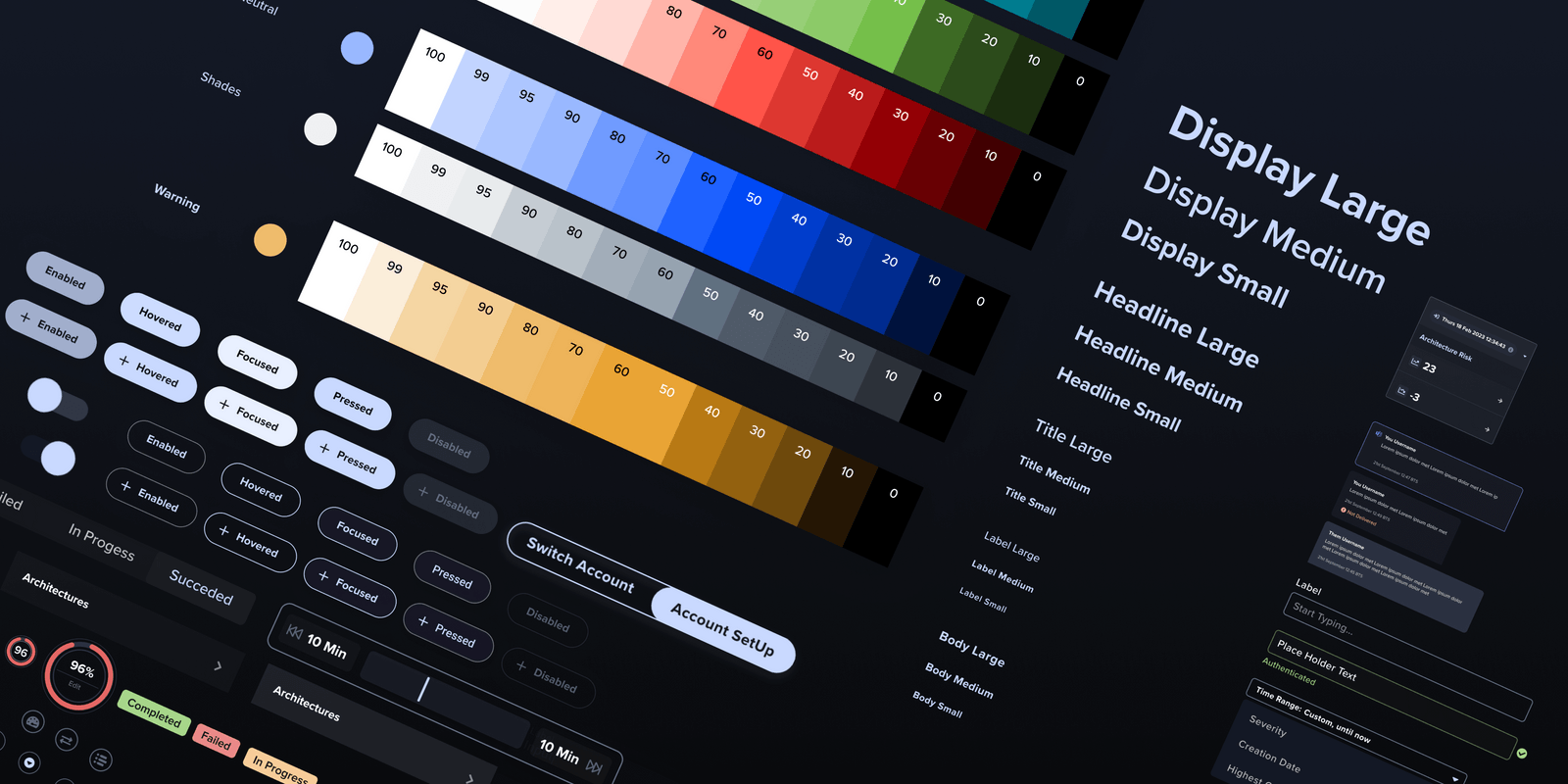Click the circular gamepad icon
The height and width of the screenshot is (784, 1568).
tap(32, 722)
